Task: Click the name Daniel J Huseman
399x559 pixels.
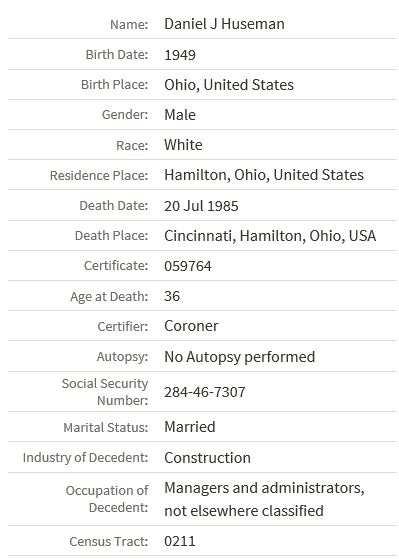Action: click(x=224, y=24)
